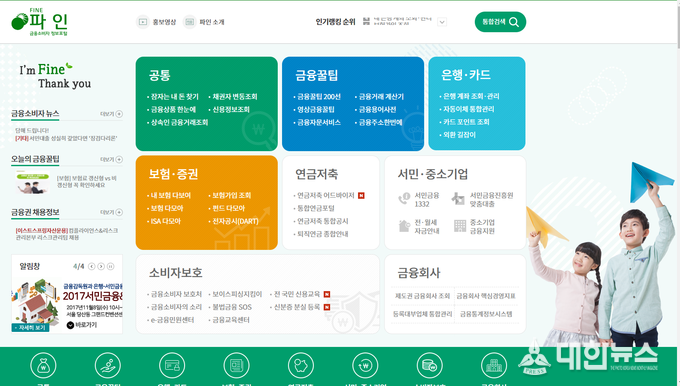Click the money bag icon in green bar

coord(43,366)
